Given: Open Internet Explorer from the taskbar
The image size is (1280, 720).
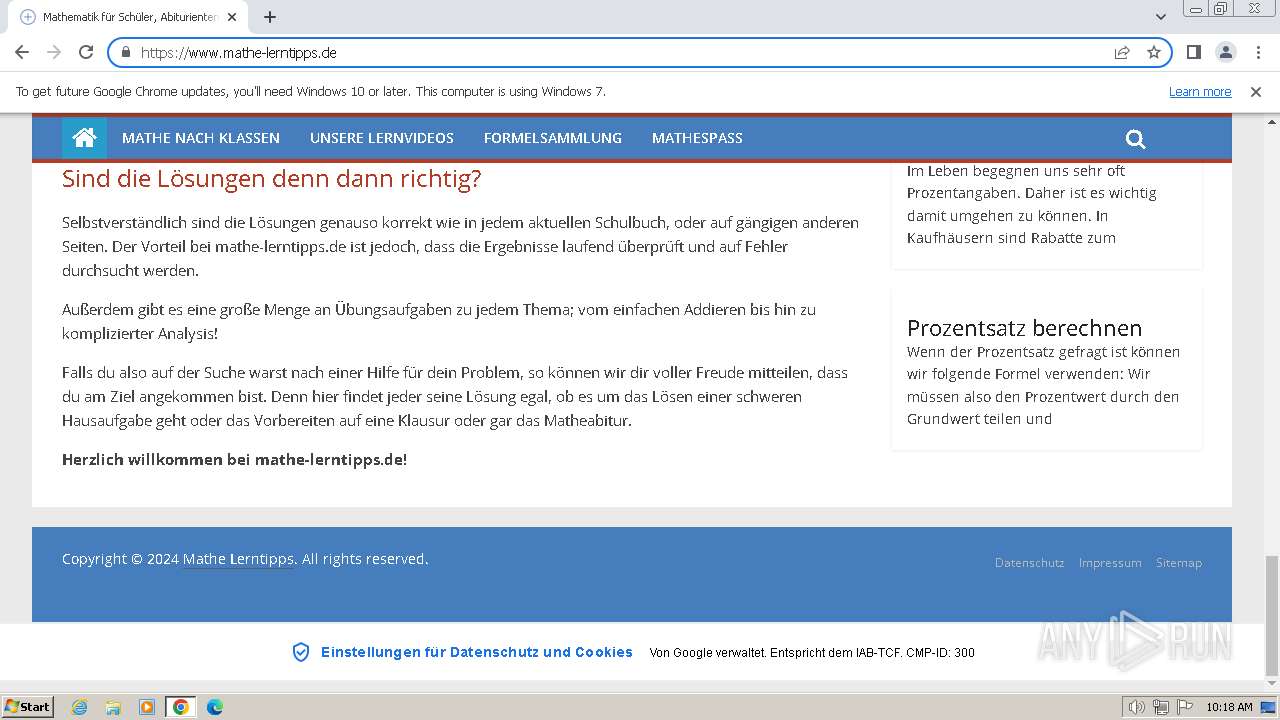Looking at the screenshot, I should pos(79,707).
